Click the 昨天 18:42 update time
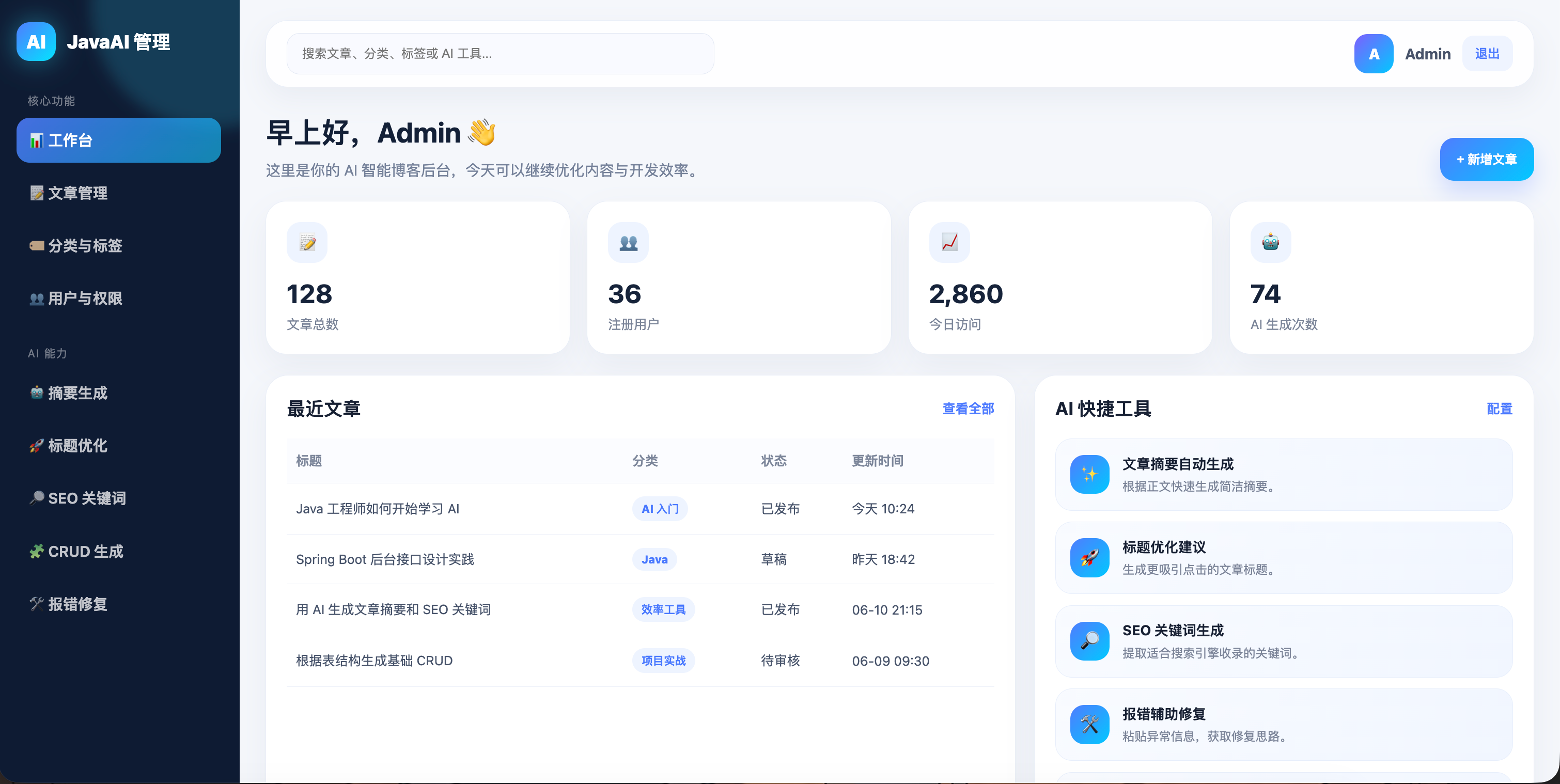This screenshot has width=1560, height=784. (x=883, y=559)
